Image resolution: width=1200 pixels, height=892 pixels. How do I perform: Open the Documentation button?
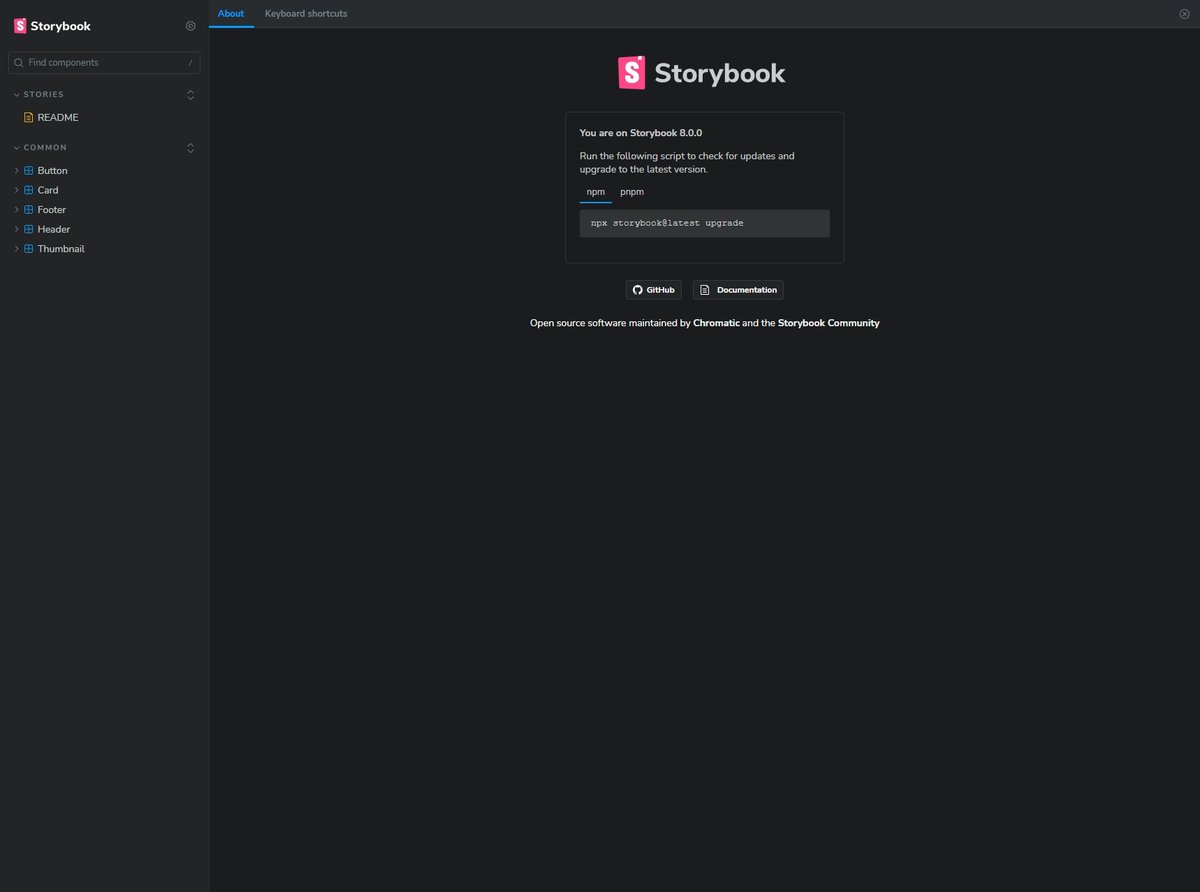tap(738, 290)
